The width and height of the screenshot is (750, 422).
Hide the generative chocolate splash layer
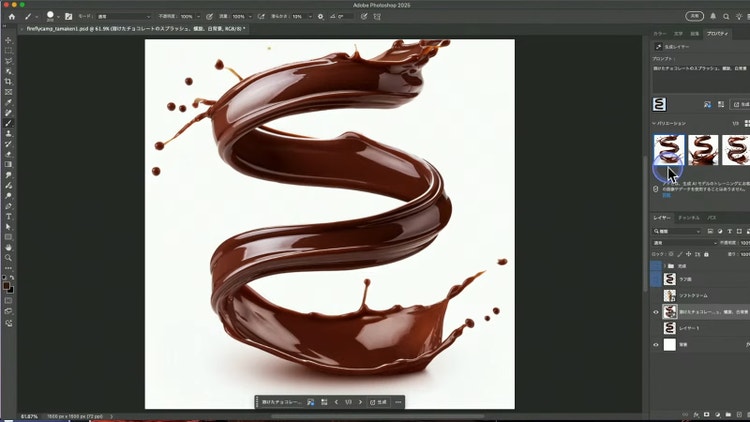point(656,312)
